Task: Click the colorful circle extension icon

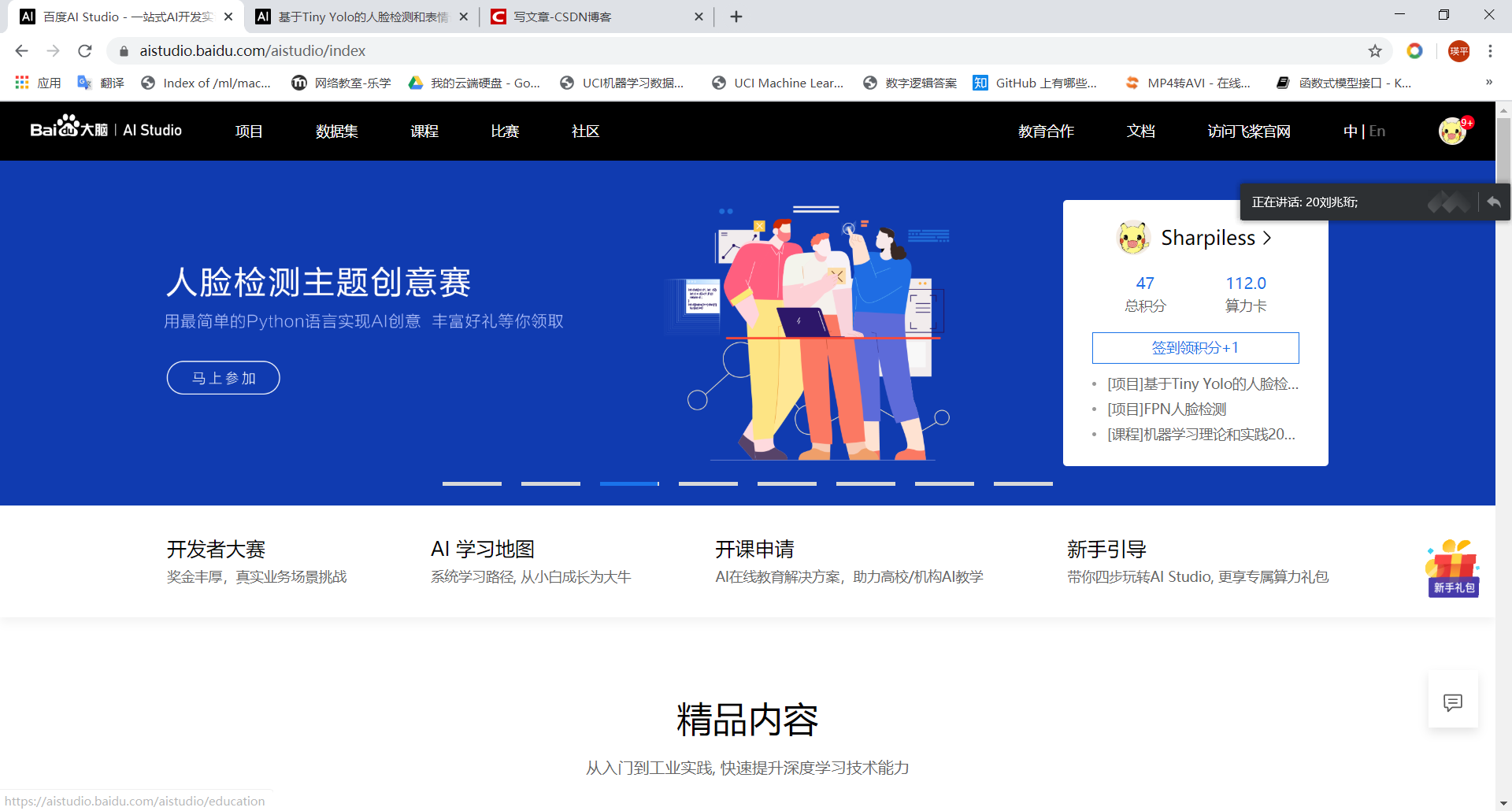Action: click(1415, 51)
